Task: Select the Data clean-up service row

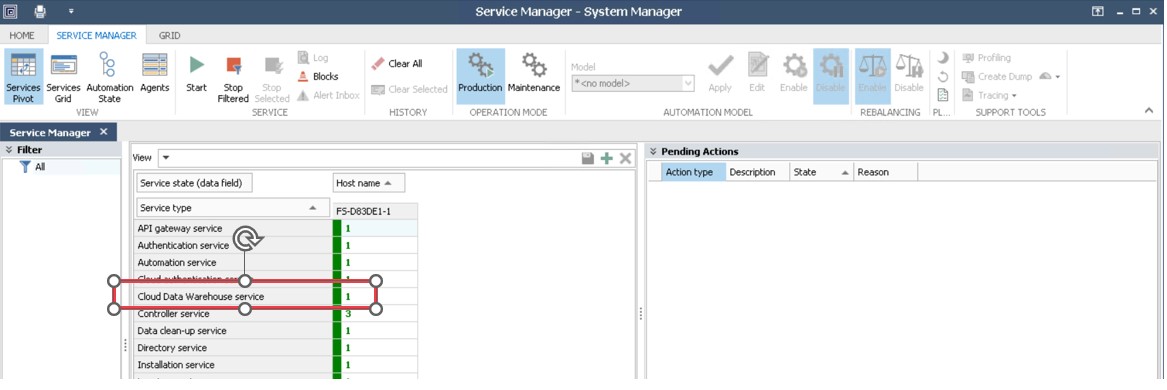Action: click(x=232, y=330)
